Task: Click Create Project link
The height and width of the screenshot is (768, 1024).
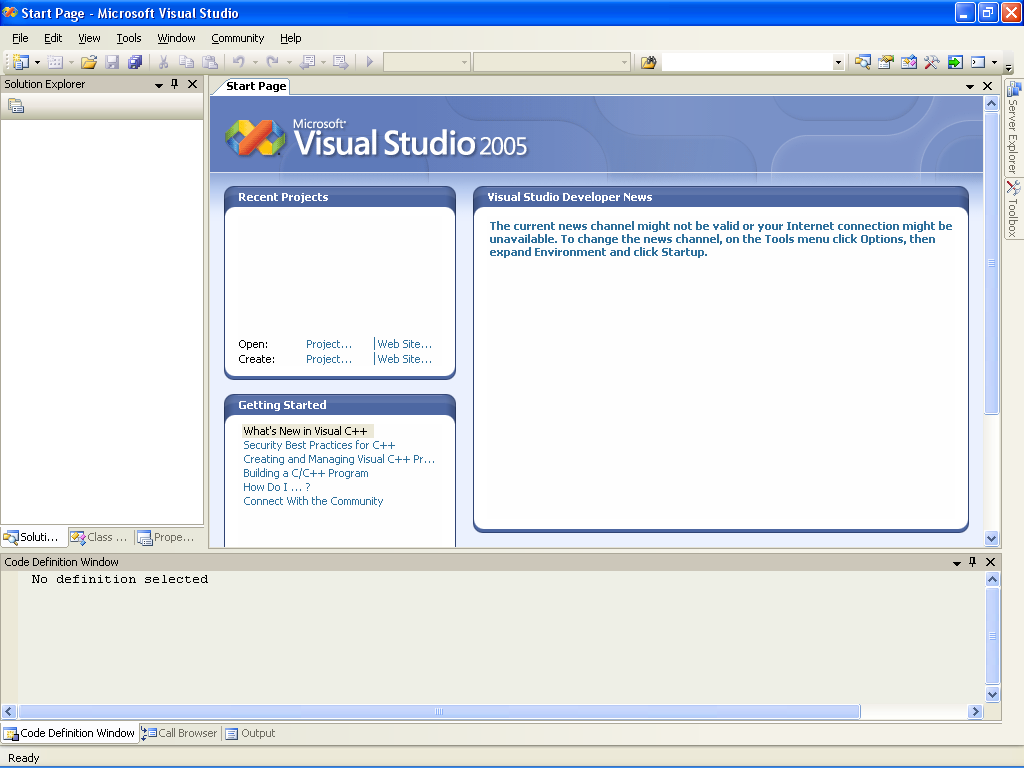Action: 328,359
